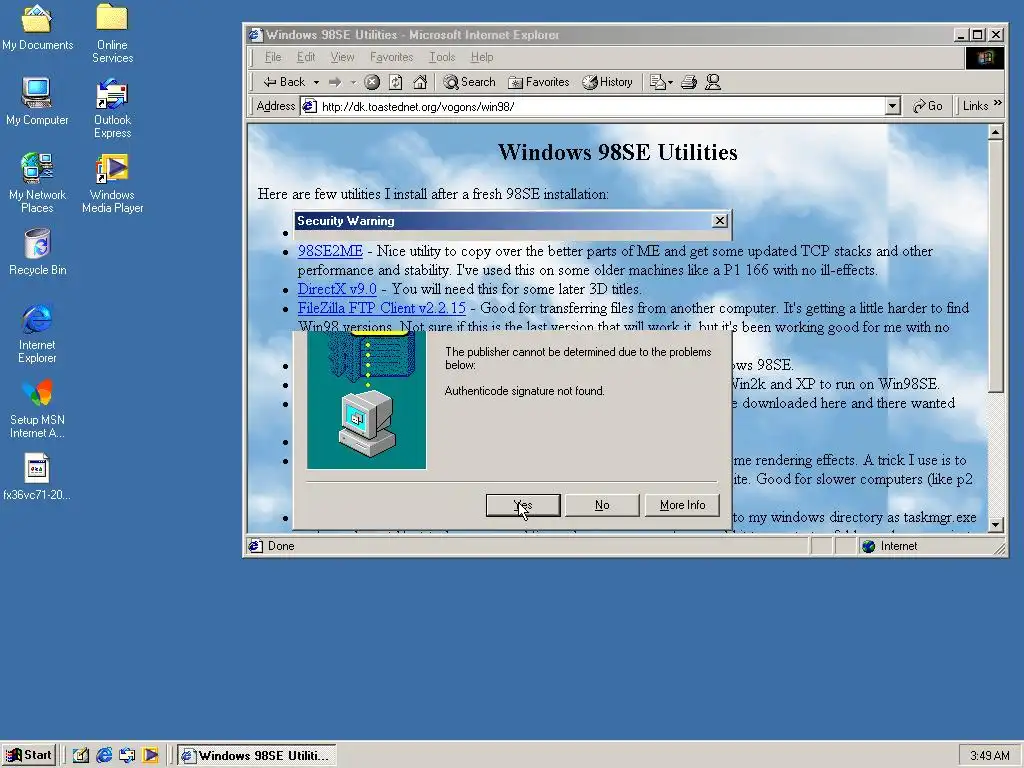
Task: Click the page scrollbar down arrow
Action: 995,524
